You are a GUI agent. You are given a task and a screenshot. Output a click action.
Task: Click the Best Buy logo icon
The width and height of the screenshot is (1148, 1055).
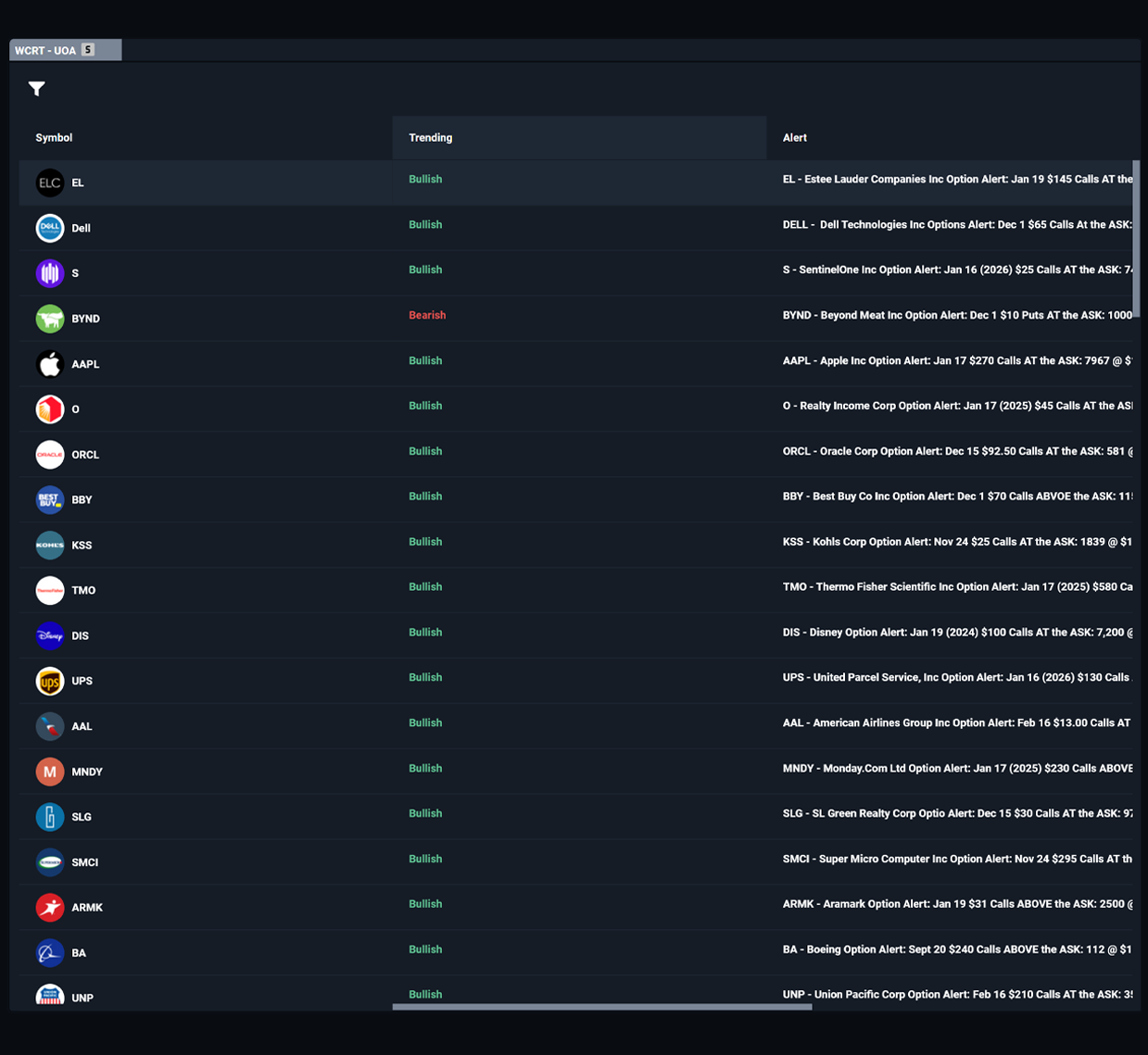tap(50, 499)
